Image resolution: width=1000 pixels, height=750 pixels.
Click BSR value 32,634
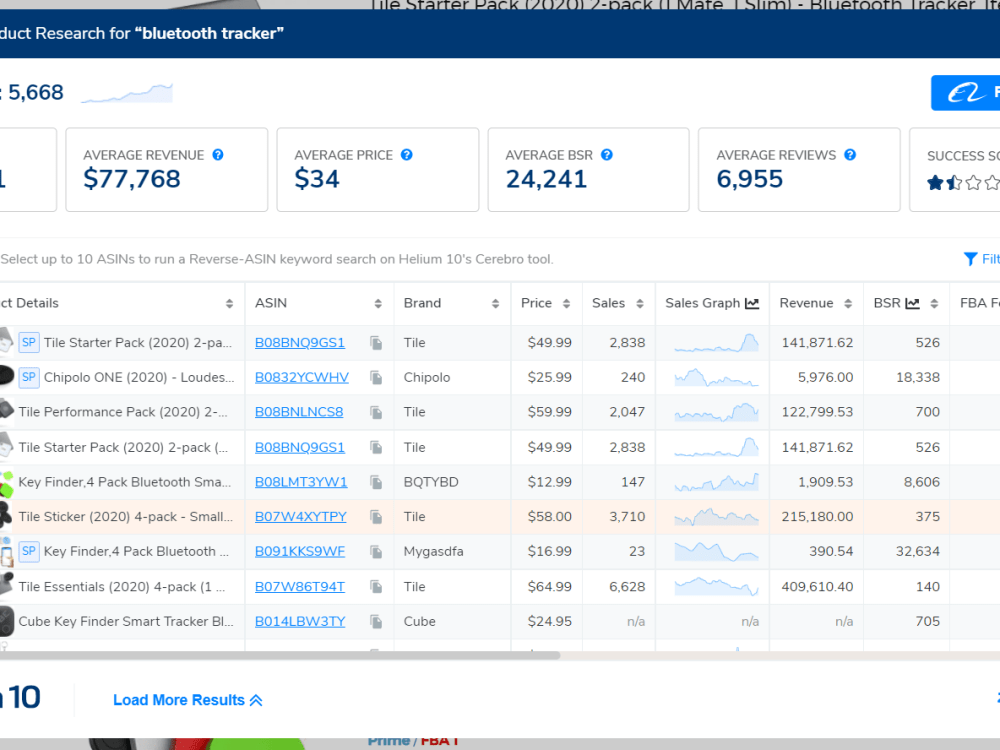click(x=918, y=551)
